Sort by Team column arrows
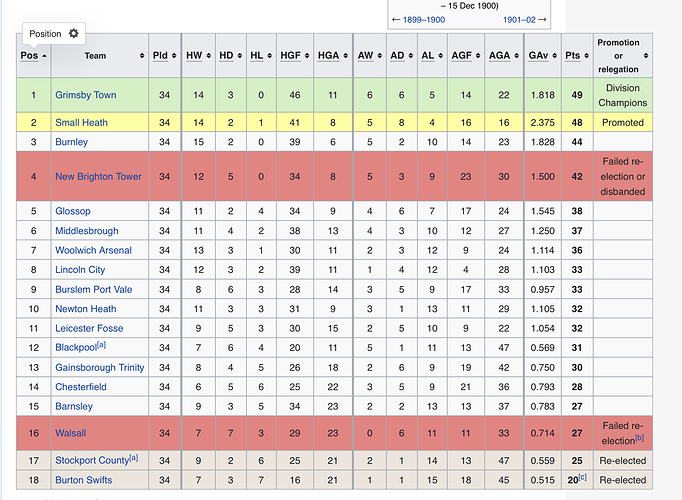The width and height of the screenshot is (682, 500). point(142,56)
